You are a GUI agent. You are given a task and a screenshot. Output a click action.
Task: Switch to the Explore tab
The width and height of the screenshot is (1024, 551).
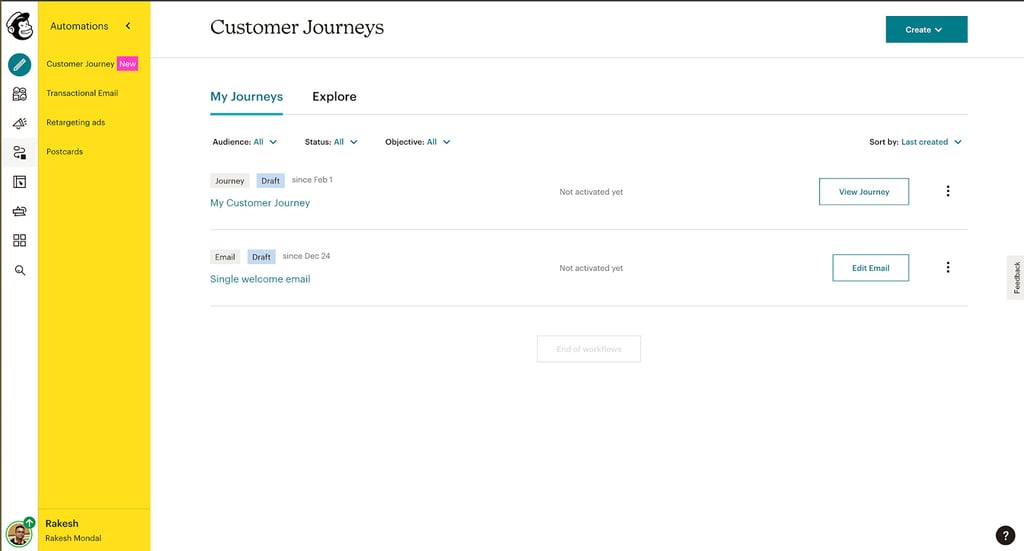(334, 97)
